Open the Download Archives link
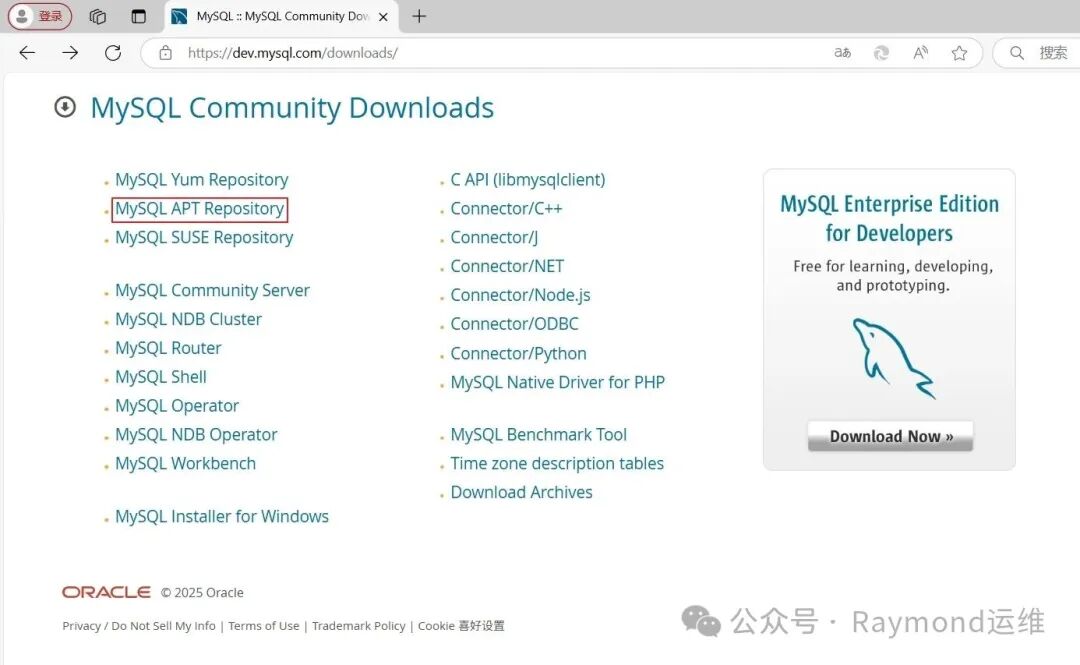The image size is (1080, 665). point(521,493)
